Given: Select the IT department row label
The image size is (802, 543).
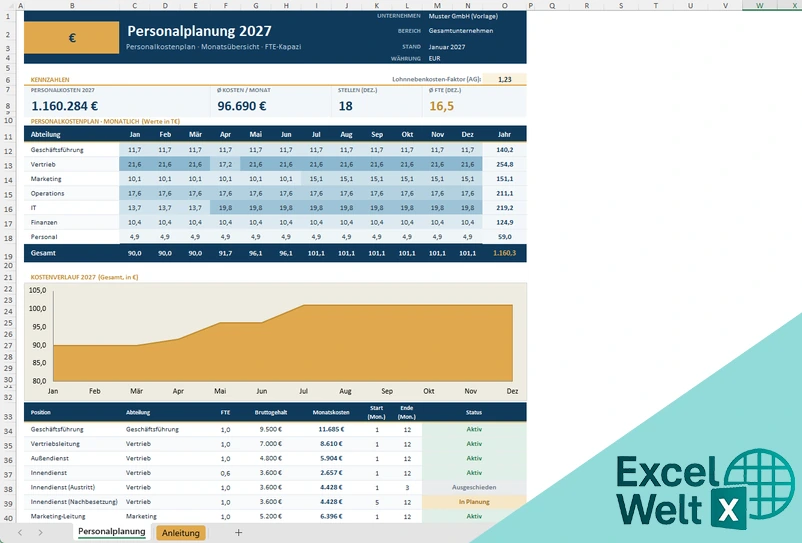Looking at the screenshot, I should point(33,208).
